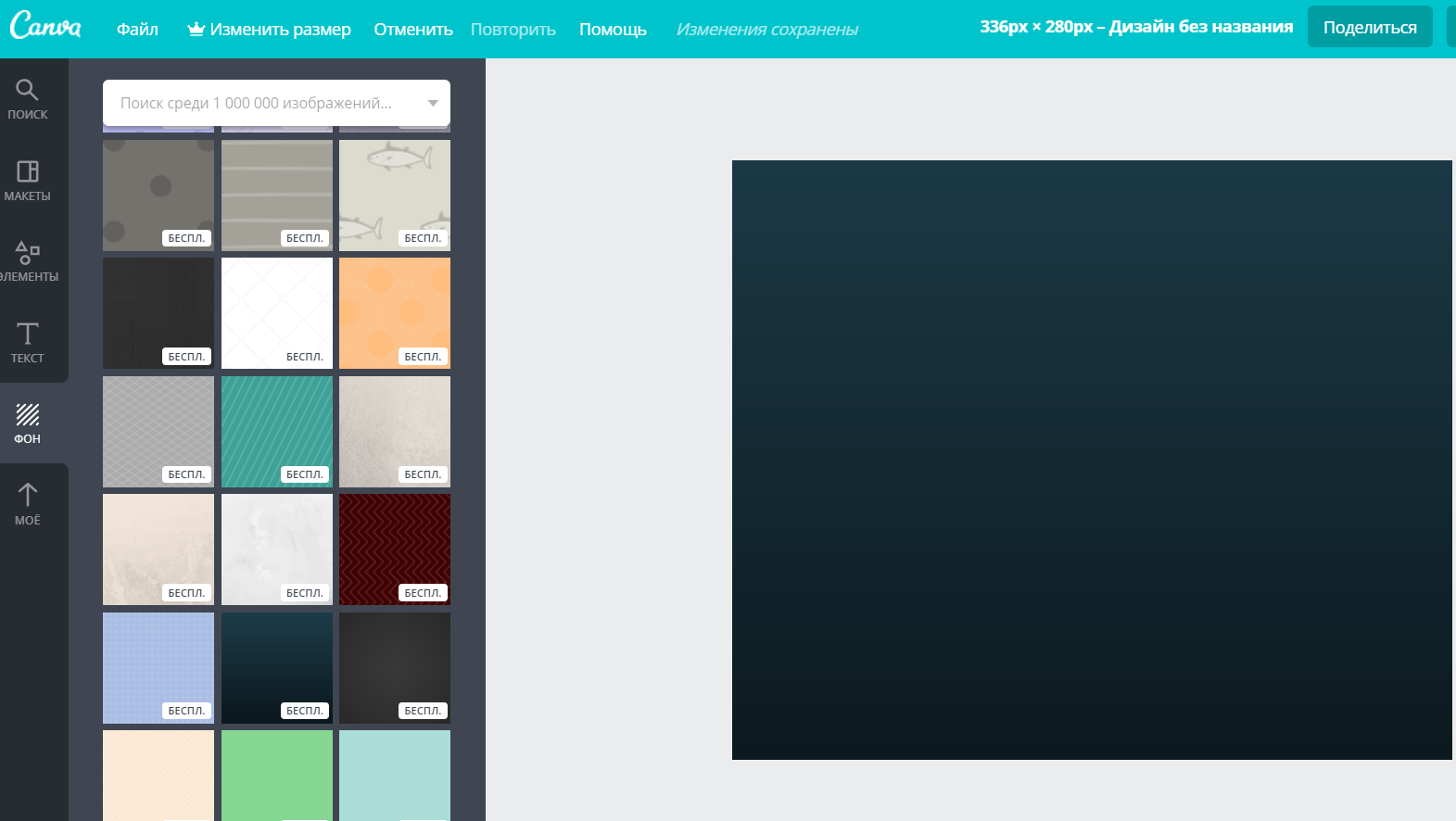
Task: Click the Отменить undo button
Action: 412,30
